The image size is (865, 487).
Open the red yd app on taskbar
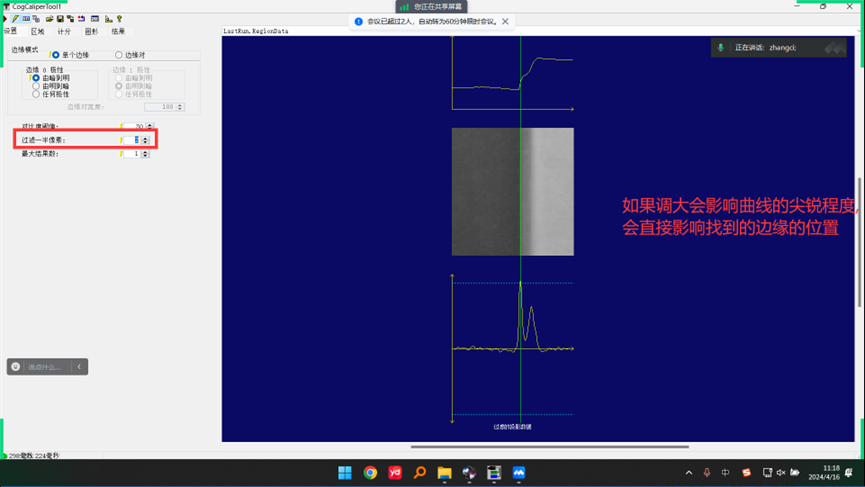coord(395,473)
